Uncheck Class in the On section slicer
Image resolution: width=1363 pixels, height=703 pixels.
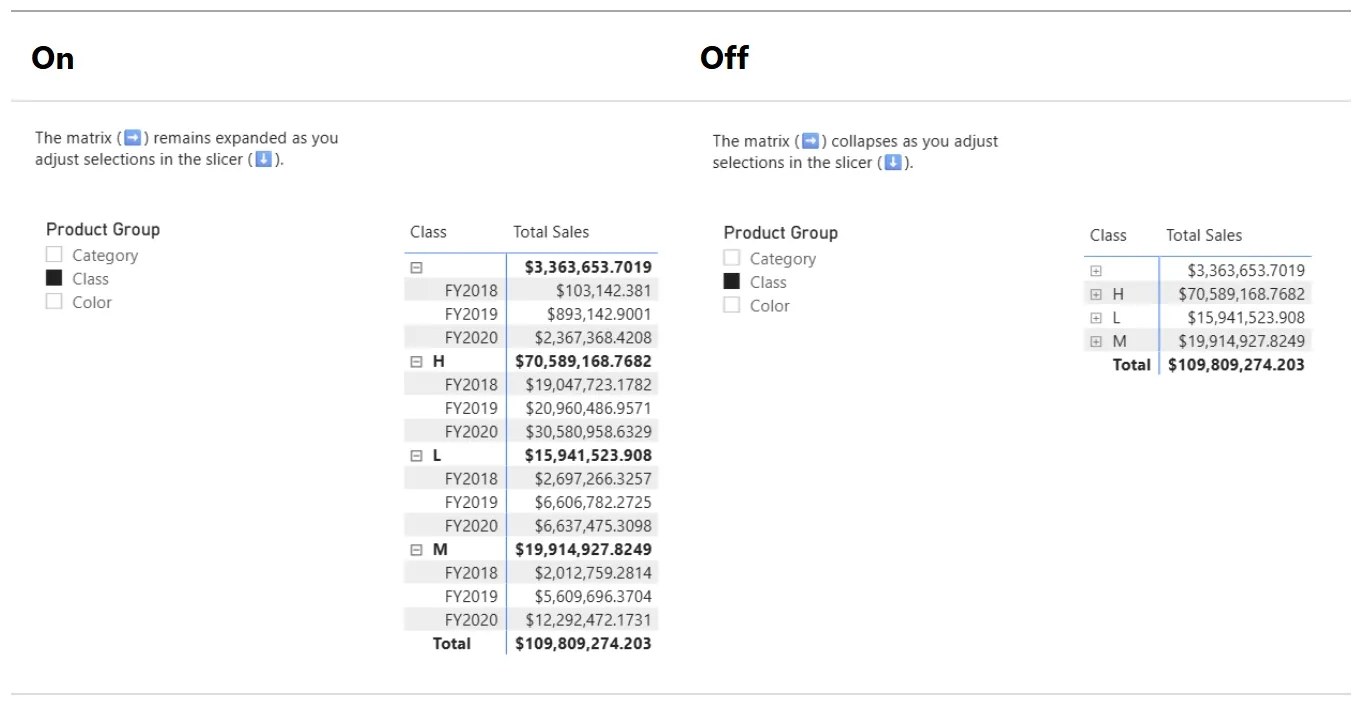pyautogui.click(x=54, y=278)
